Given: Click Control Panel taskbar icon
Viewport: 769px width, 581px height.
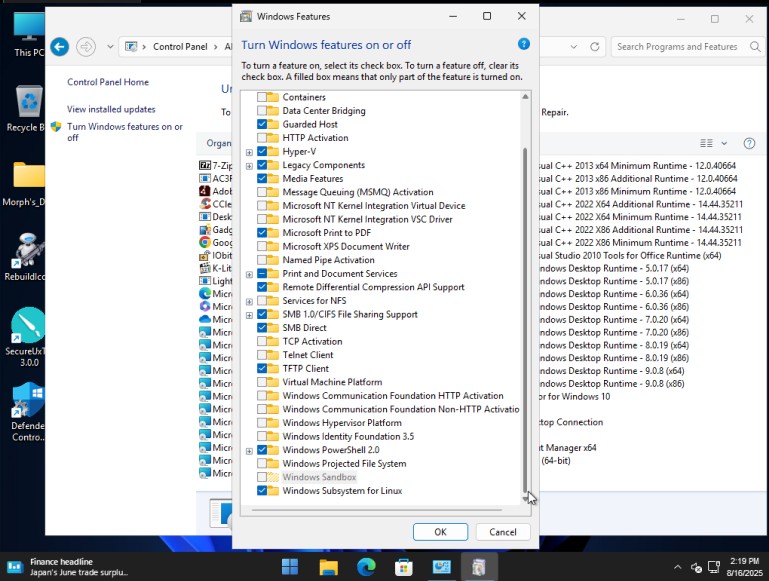Looking at the screenshot, I should tap(441, 567).
